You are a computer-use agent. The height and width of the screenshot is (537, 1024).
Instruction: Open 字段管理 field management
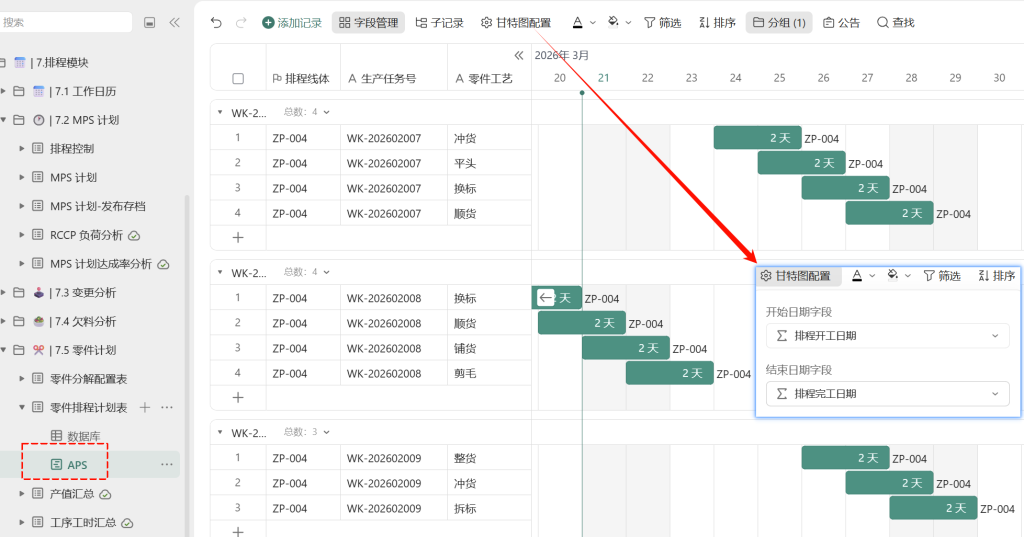(368, 23)
